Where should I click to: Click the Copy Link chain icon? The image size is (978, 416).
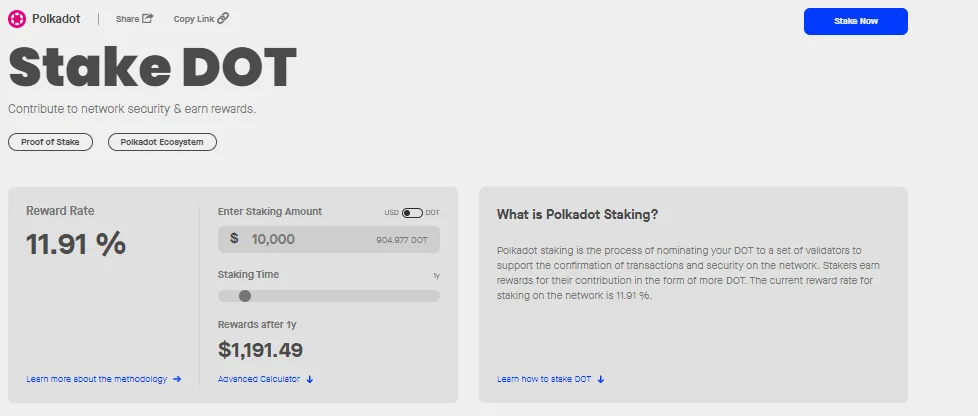pos(223,18)
